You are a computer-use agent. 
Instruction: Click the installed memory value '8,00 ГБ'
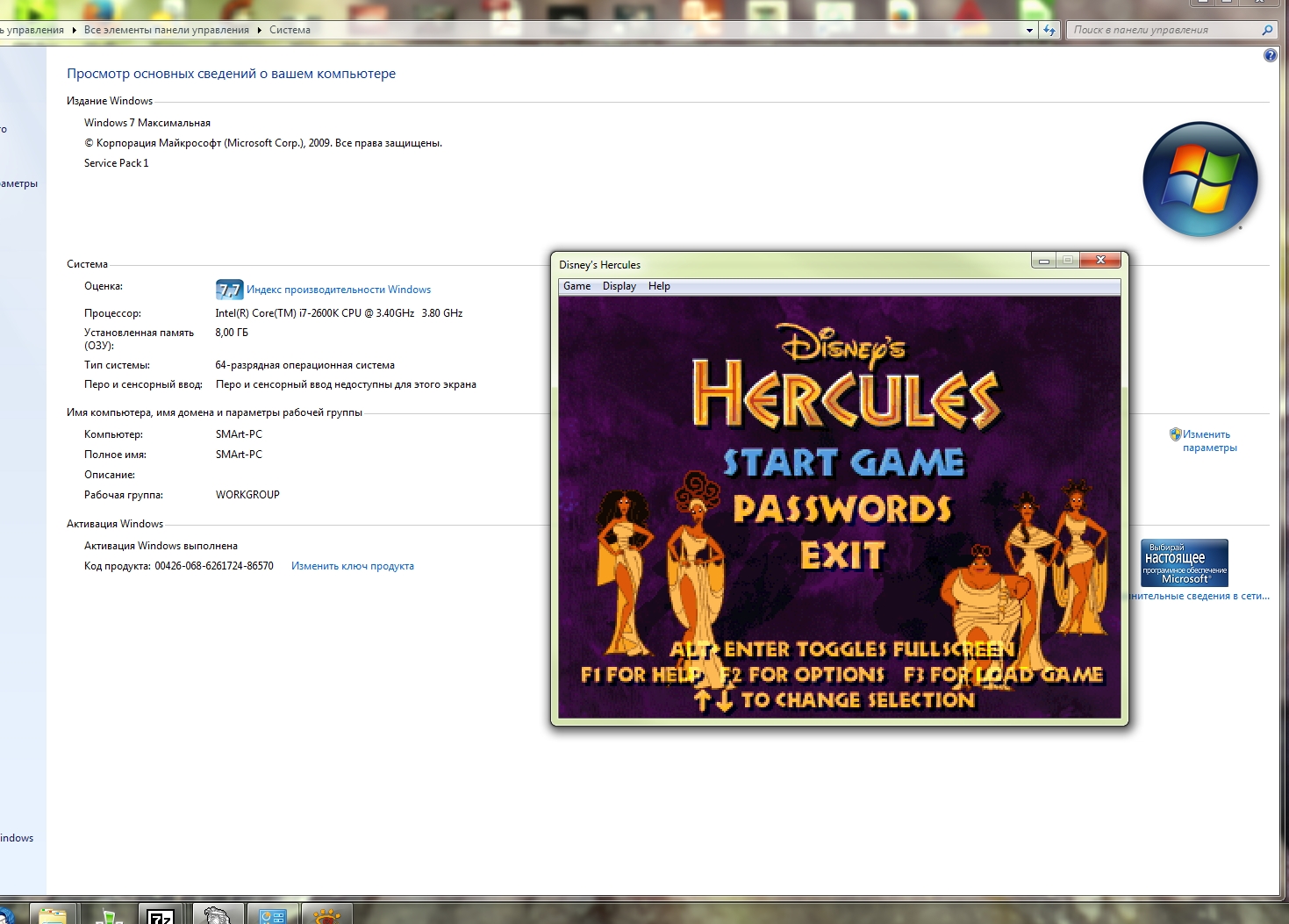tap(232, 333)
